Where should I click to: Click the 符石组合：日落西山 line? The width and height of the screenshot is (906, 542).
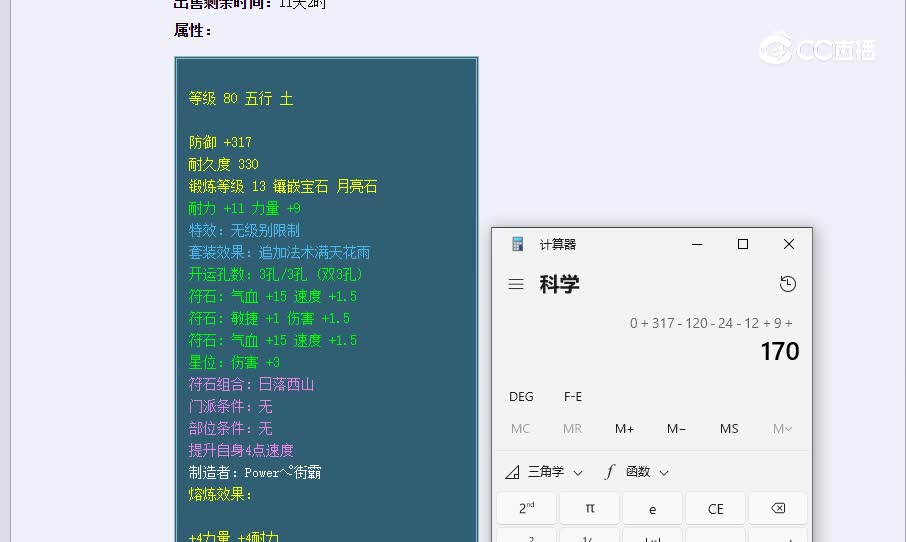[251, 384]
